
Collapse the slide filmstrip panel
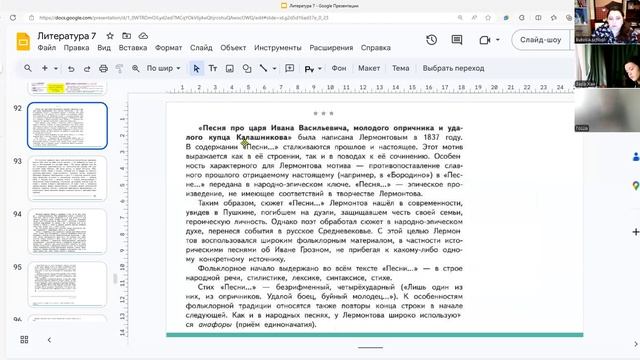tap(49, 340)
